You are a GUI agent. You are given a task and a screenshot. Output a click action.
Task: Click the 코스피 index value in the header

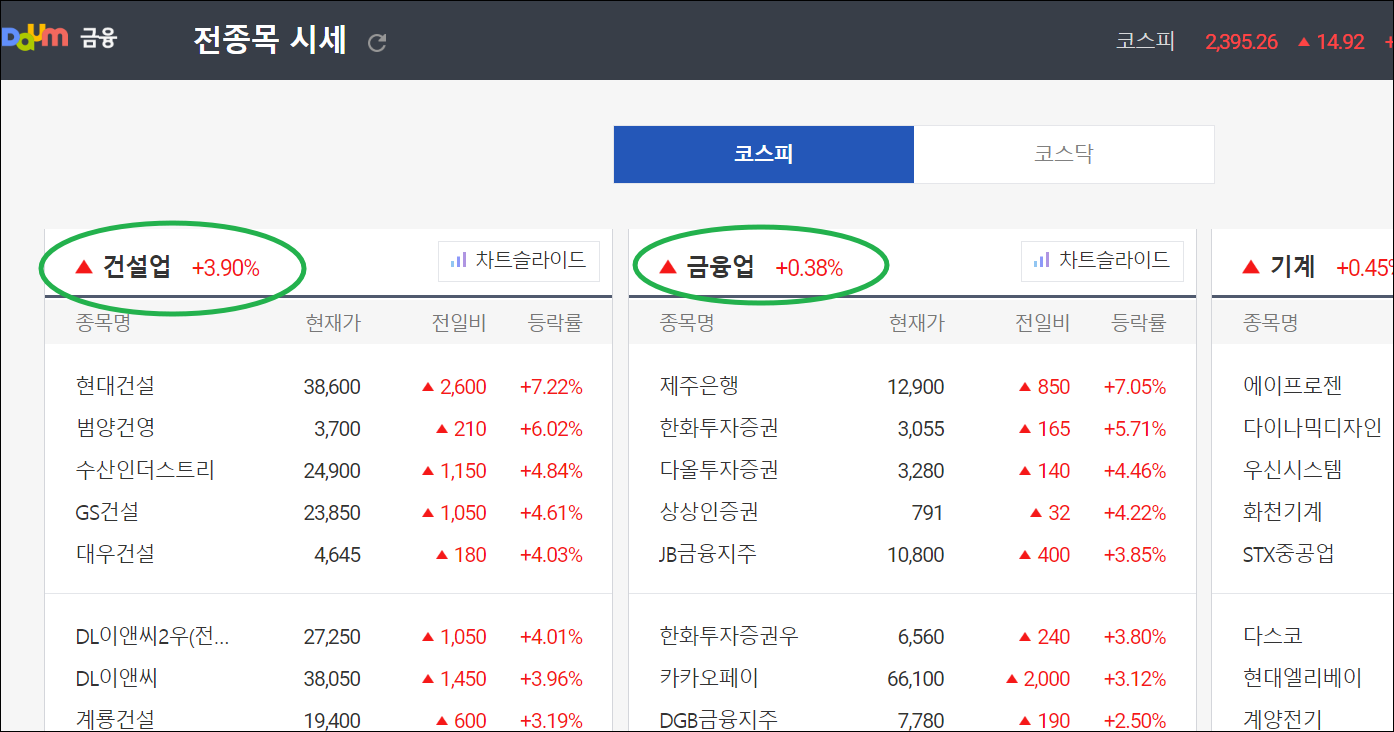(x=1240, y=41)
